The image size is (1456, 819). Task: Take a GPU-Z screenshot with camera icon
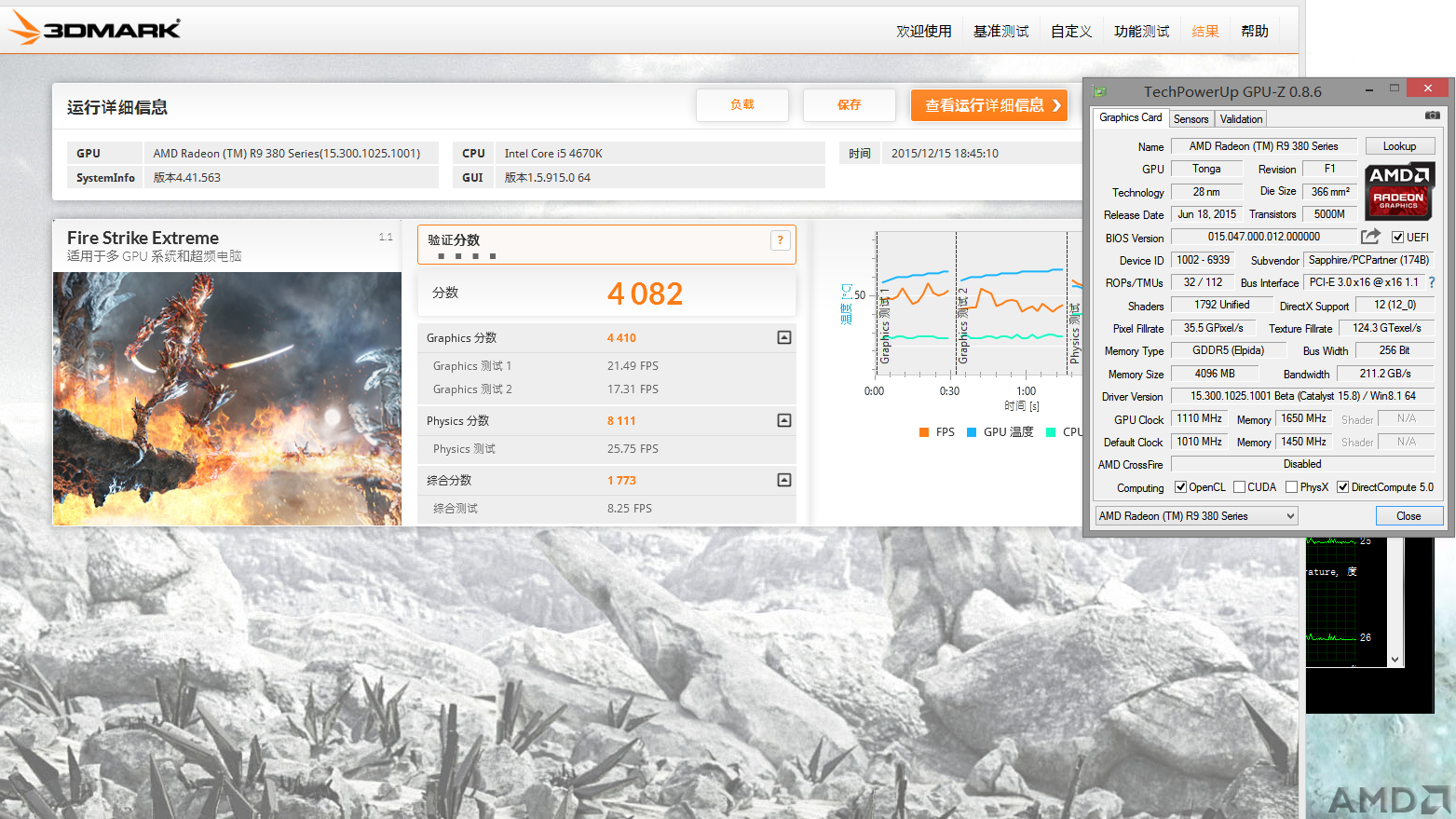1432,116
